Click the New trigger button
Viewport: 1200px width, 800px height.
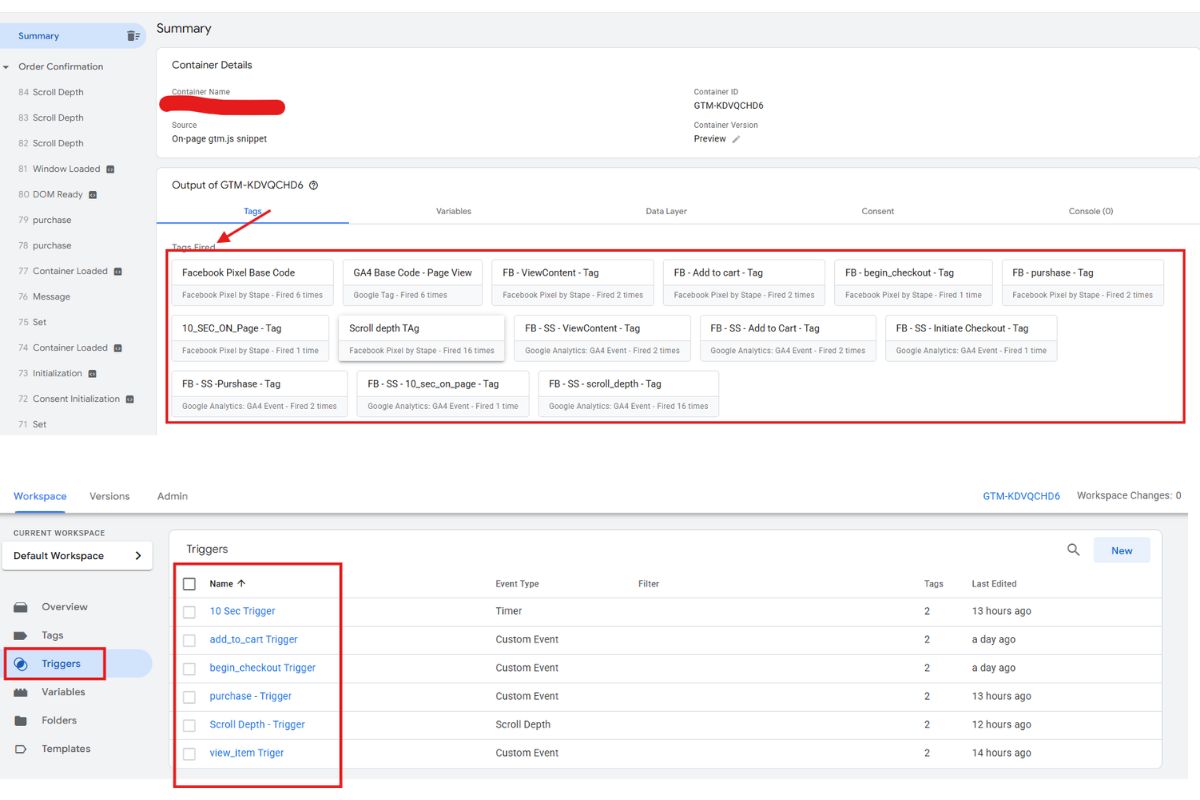tap(1121, 550)
